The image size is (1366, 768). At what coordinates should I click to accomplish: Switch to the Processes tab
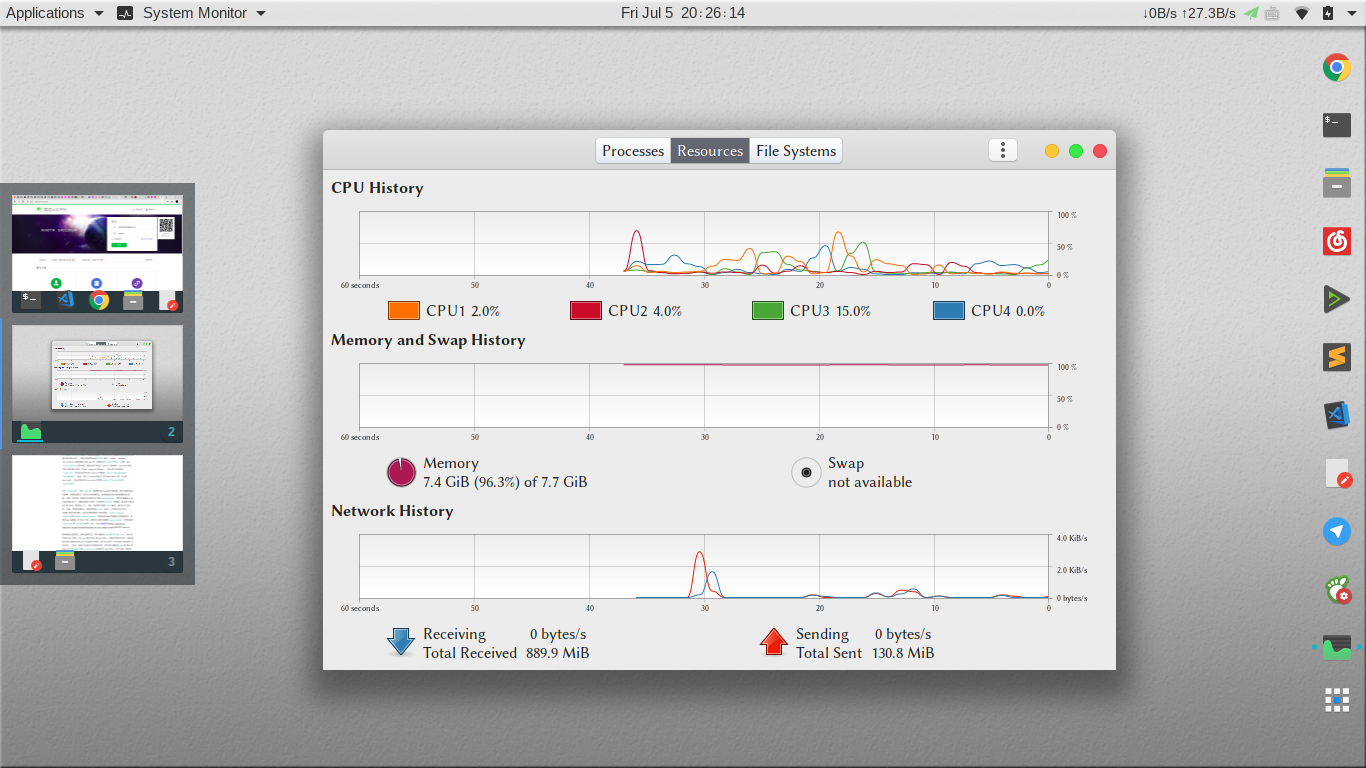point(633,151)
